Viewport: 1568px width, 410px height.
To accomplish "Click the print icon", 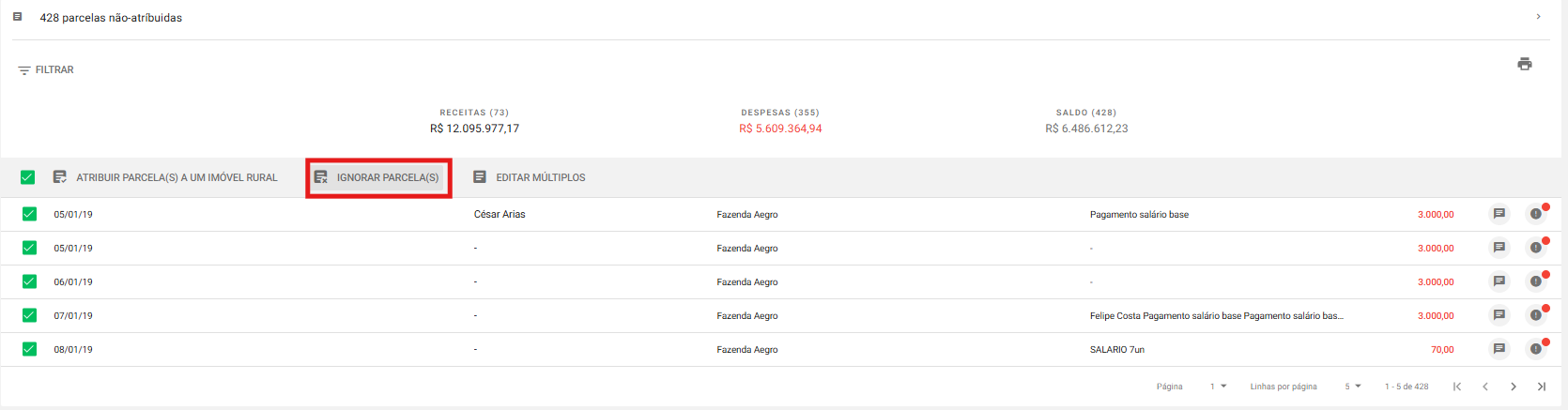I will tap(1524, 64).
